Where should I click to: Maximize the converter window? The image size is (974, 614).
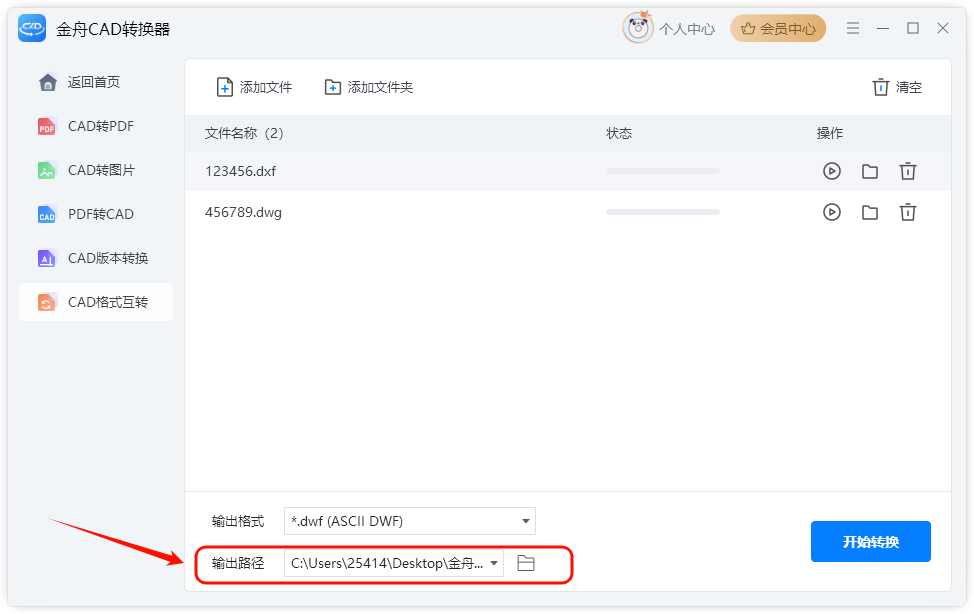[x=913, y=28]
